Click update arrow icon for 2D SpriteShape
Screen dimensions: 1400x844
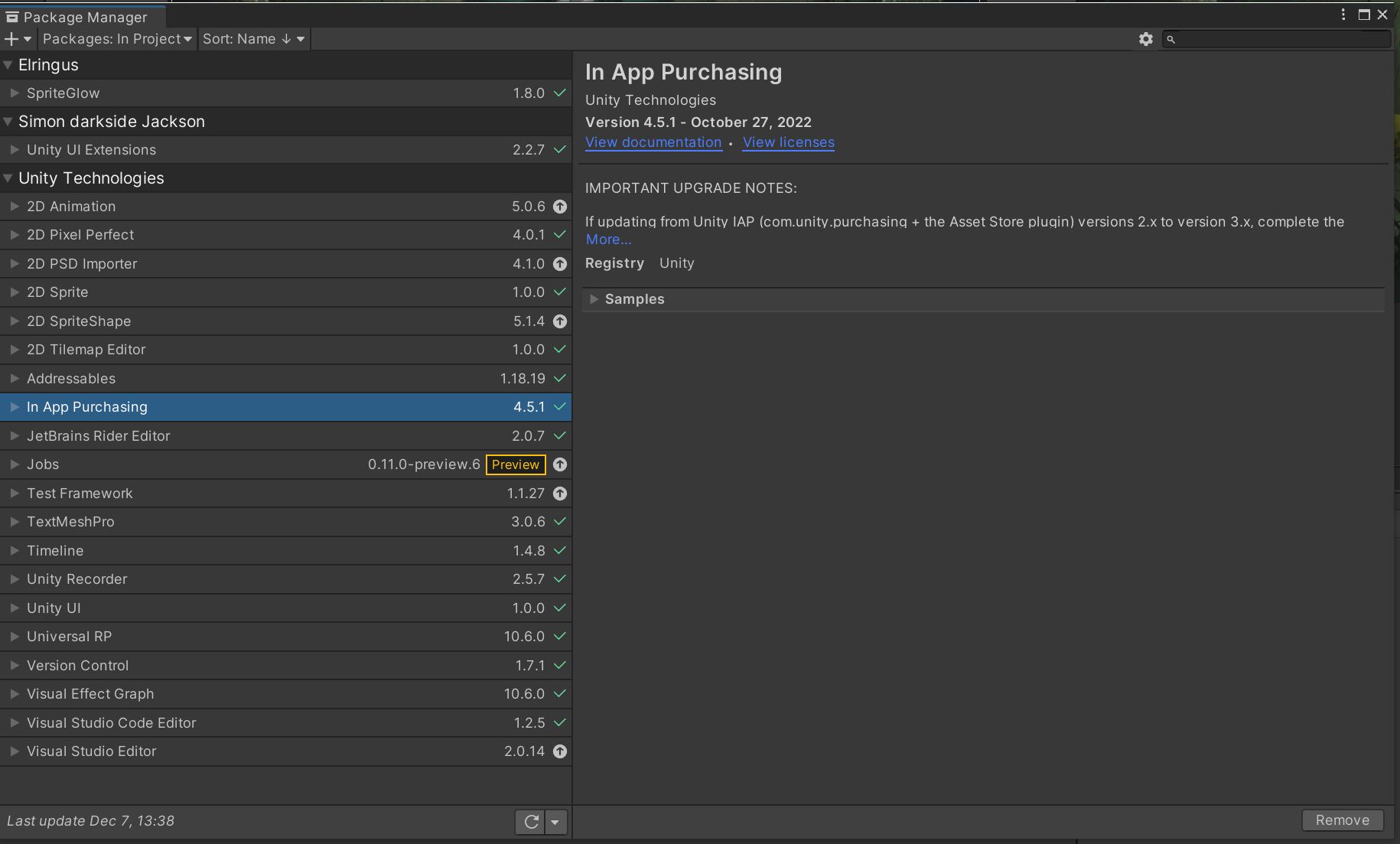560,321
